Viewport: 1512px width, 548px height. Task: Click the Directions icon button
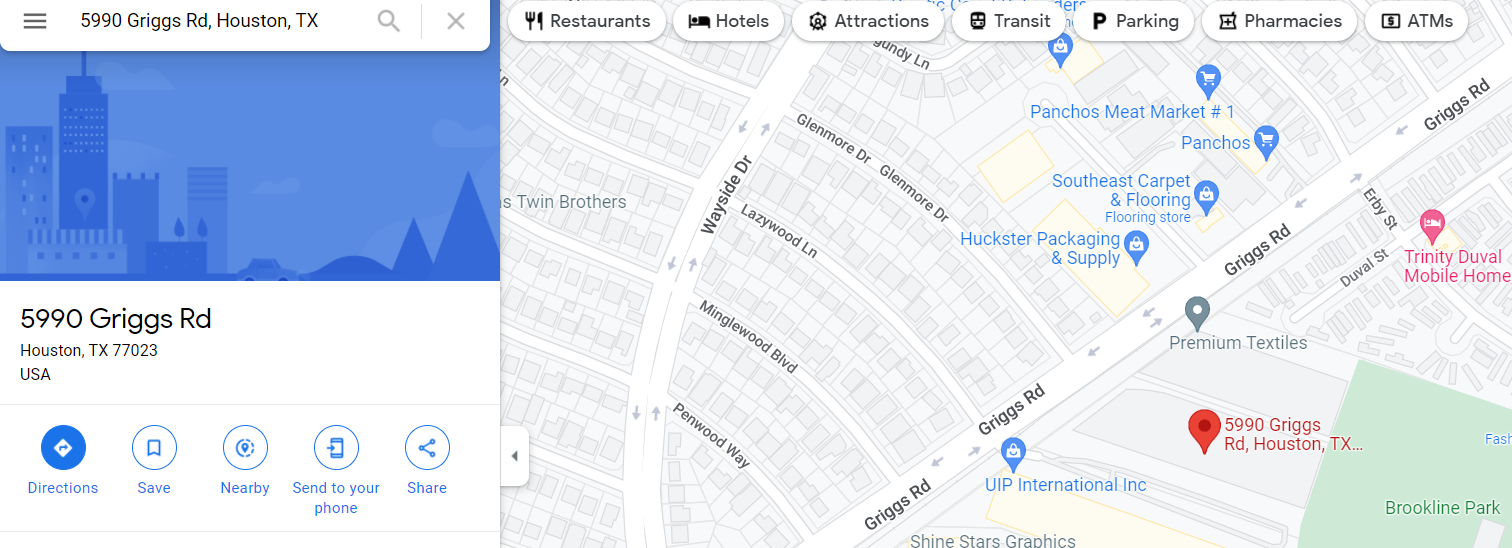click(63, 447)
